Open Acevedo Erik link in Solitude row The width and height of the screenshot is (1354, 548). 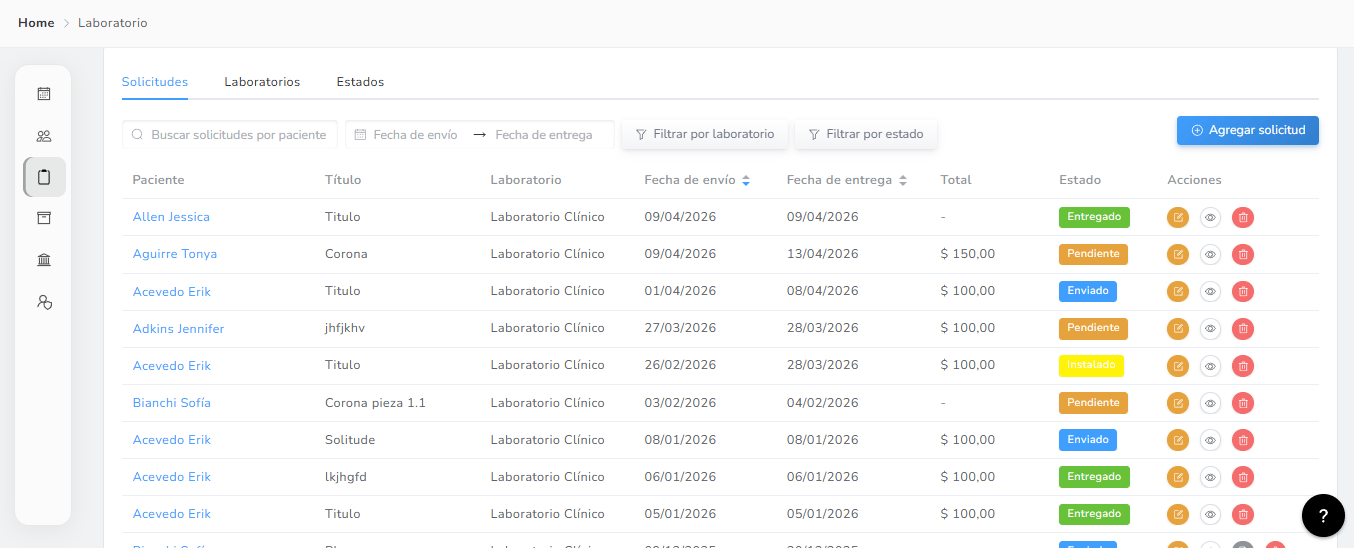click(172, 440)
